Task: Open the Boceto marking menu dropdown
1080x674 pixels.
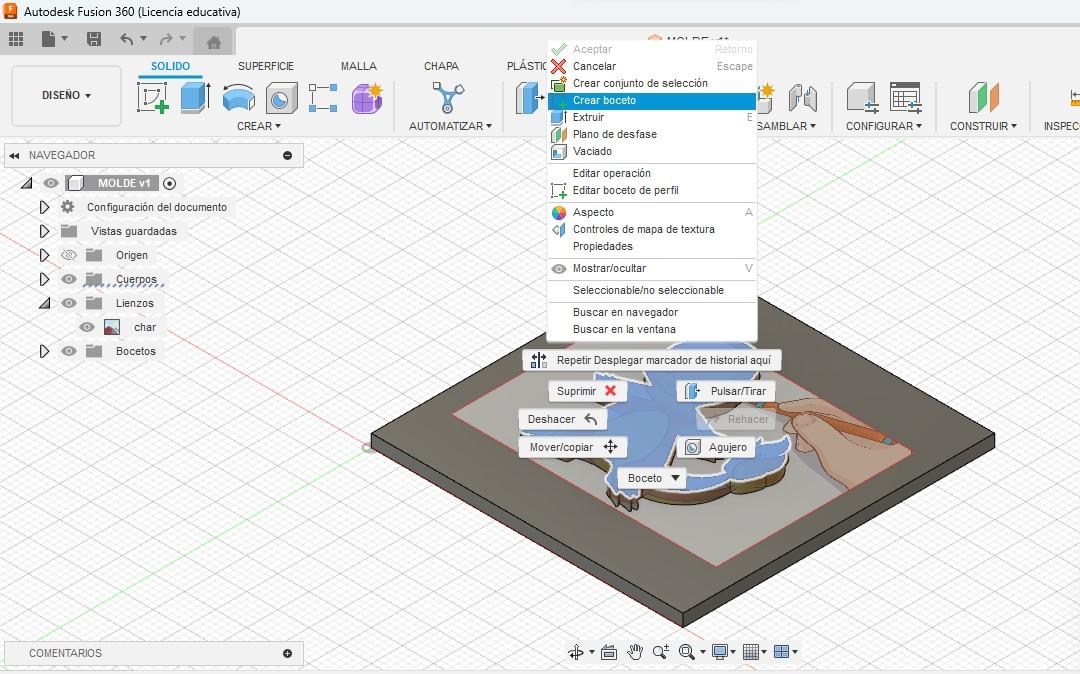Action: click(652, 478)
